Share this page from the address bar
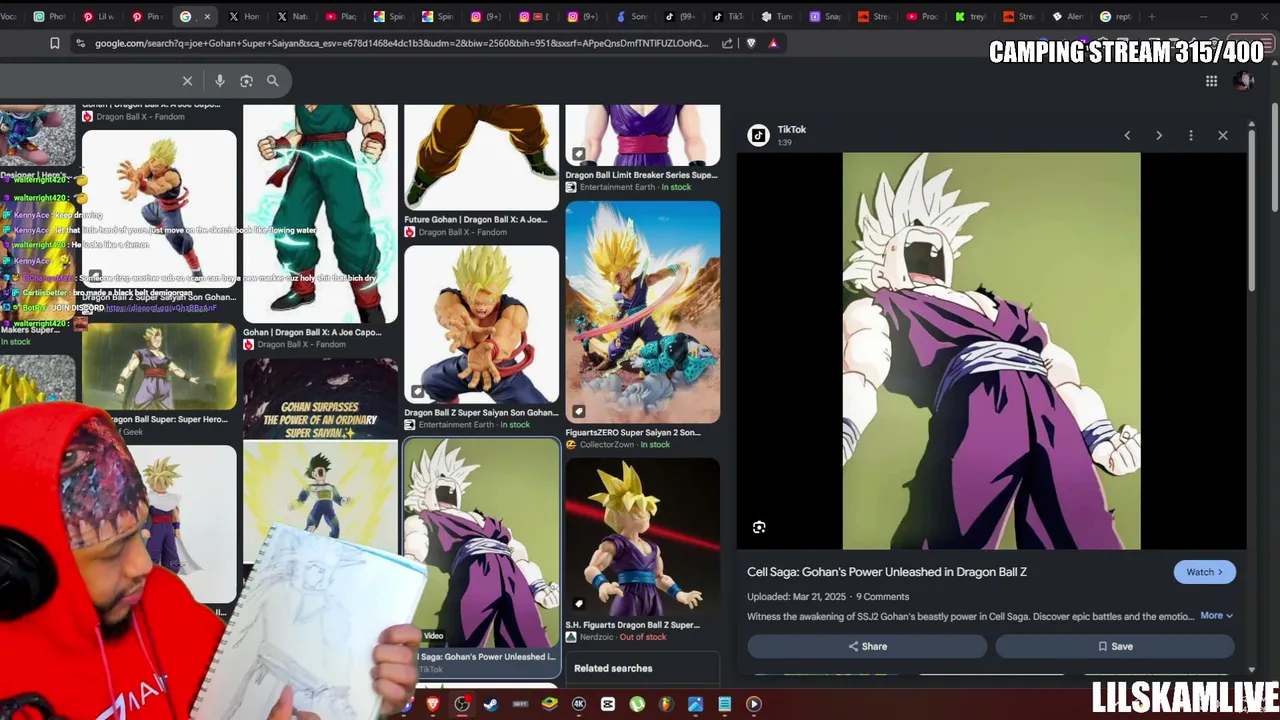 (727, 43)
